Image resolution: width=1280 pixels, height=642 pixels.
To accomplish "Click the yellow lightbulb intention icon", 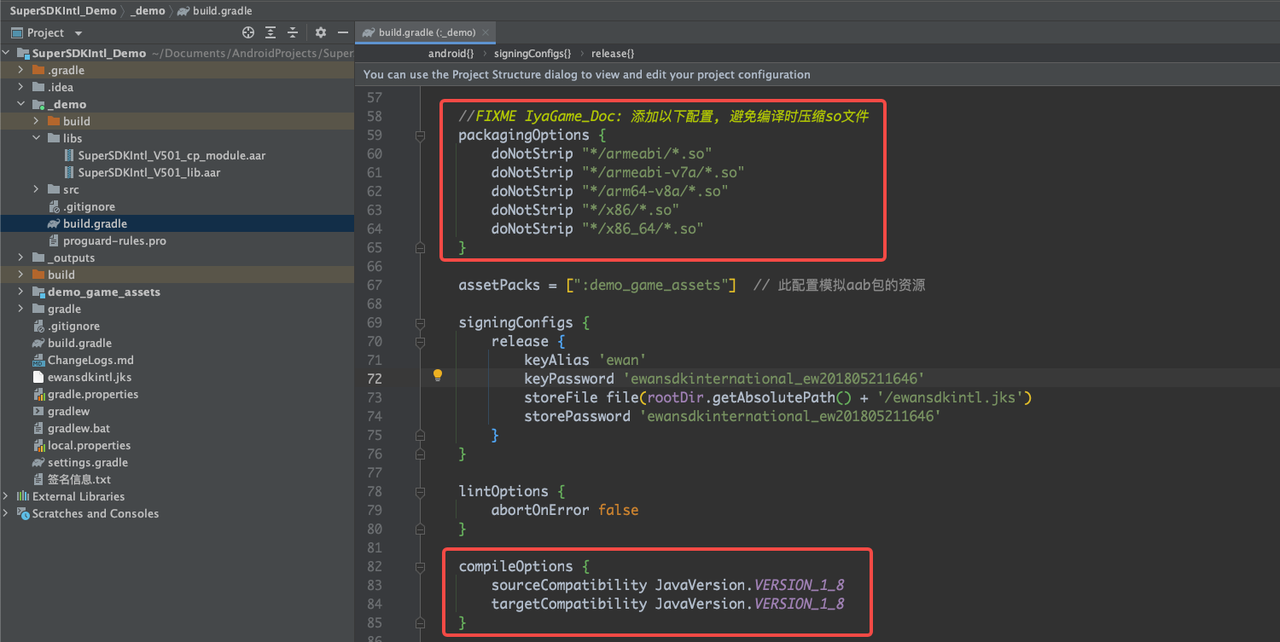I will [x=437, y=376].
